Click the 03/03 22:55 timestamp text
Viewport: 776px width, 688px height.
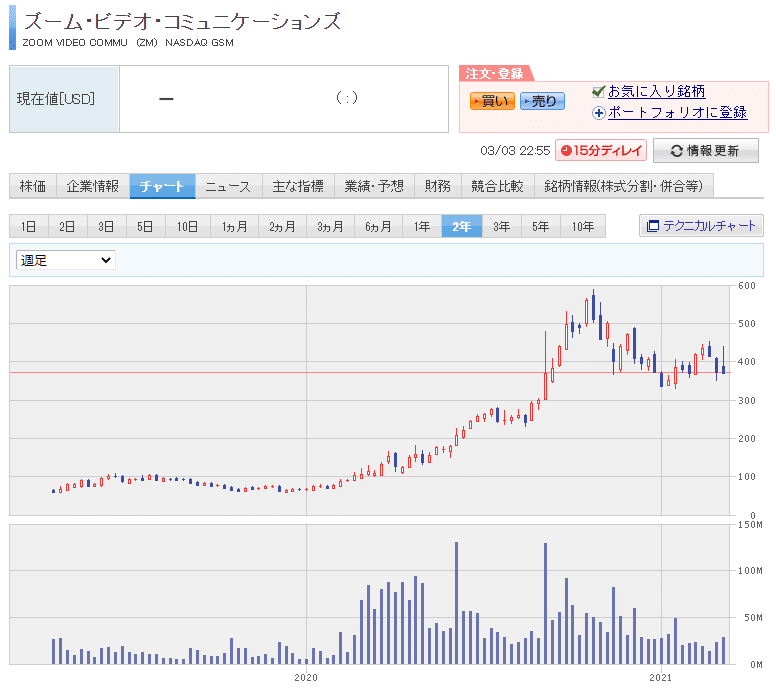point(515,151)
